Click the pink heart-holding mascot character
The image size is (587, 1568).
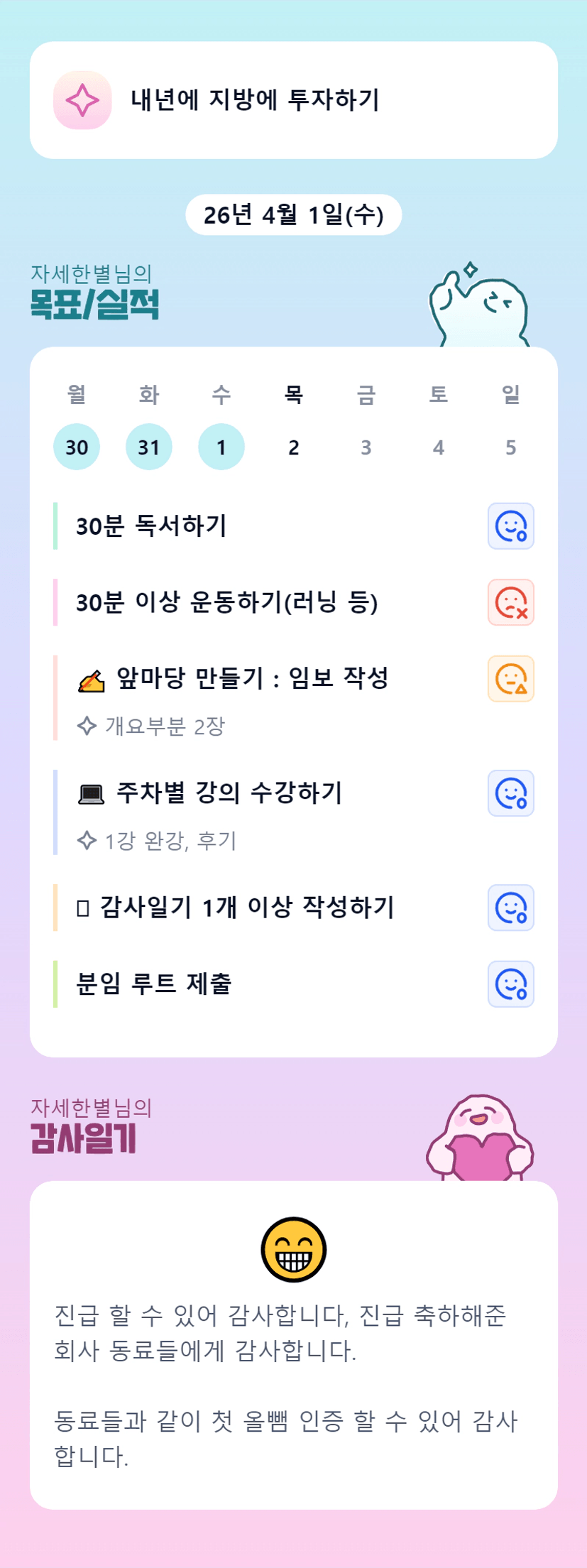pyautogui.click(x=480, y=1138)
